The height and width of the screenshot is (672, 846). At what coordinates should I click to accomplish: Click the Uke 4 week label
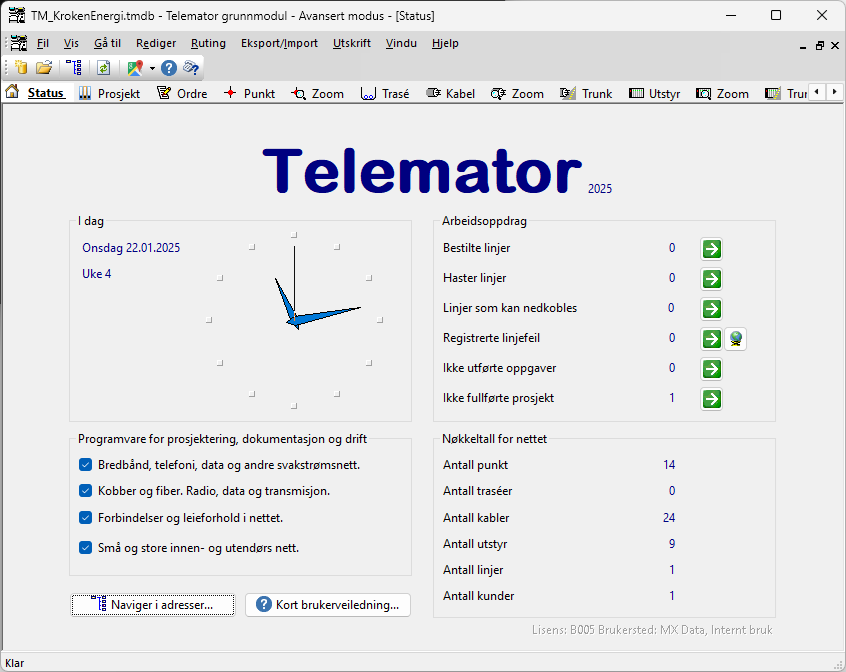point(97,274)
